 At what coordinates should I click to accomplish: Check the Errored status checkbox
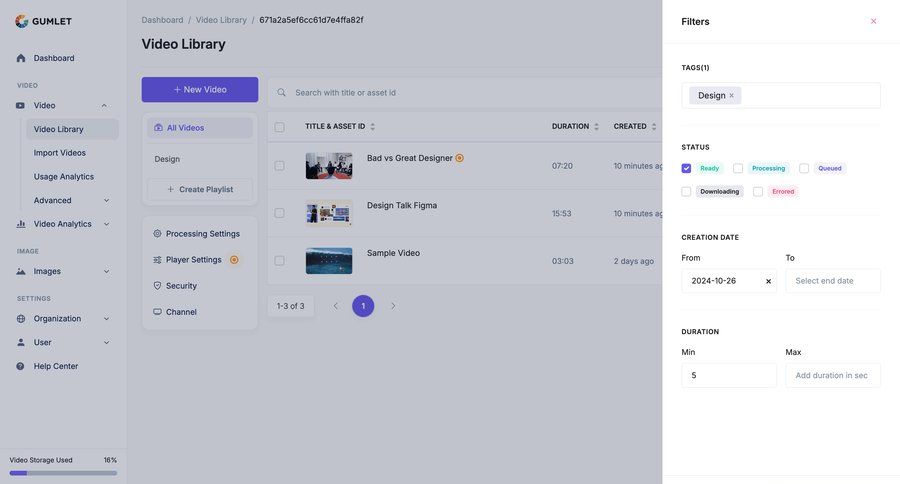coord(758,192)
